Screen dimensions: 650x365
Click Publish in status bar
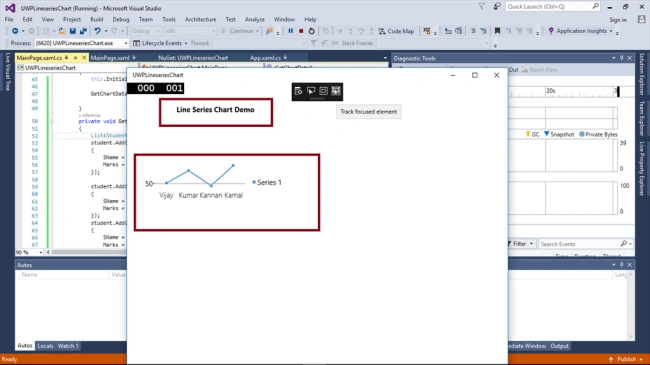click(626, 359)
